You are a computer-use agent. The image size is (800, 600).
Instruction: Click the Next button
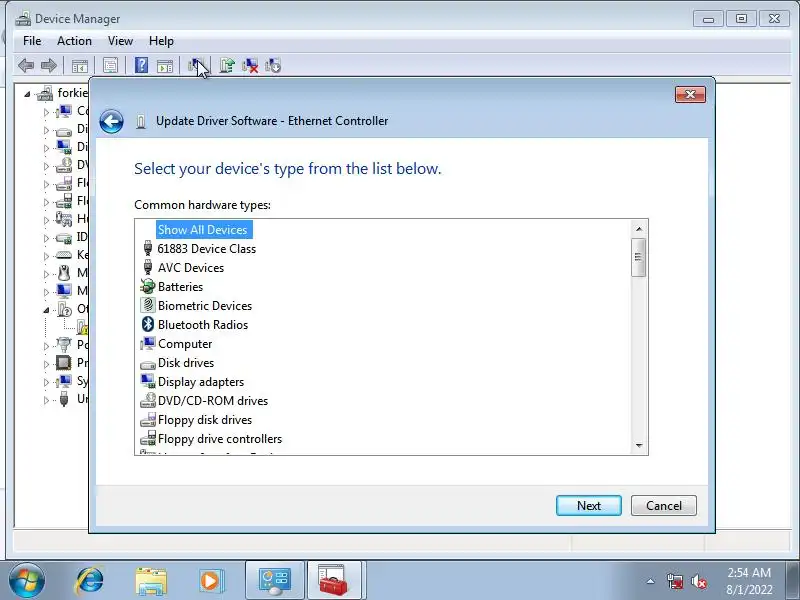pyautogui.click(x=589, y=506)
